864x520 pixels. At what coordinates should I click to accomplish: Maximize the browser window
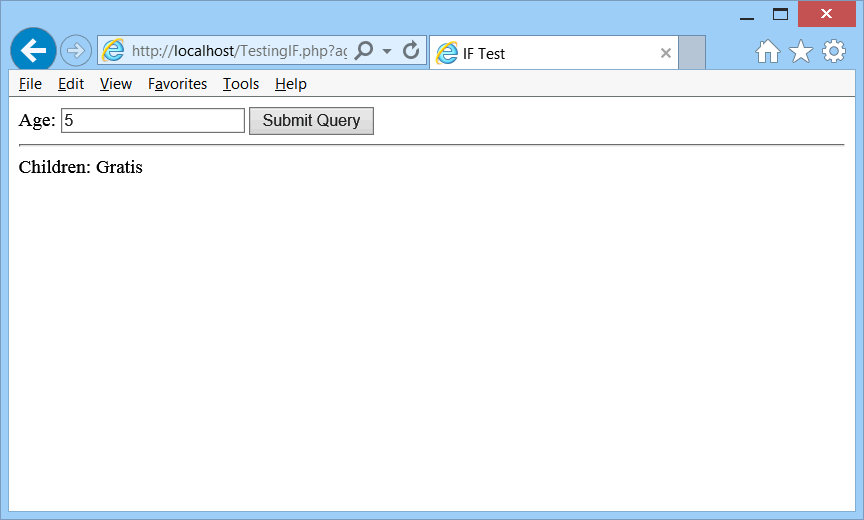point(780,14)
